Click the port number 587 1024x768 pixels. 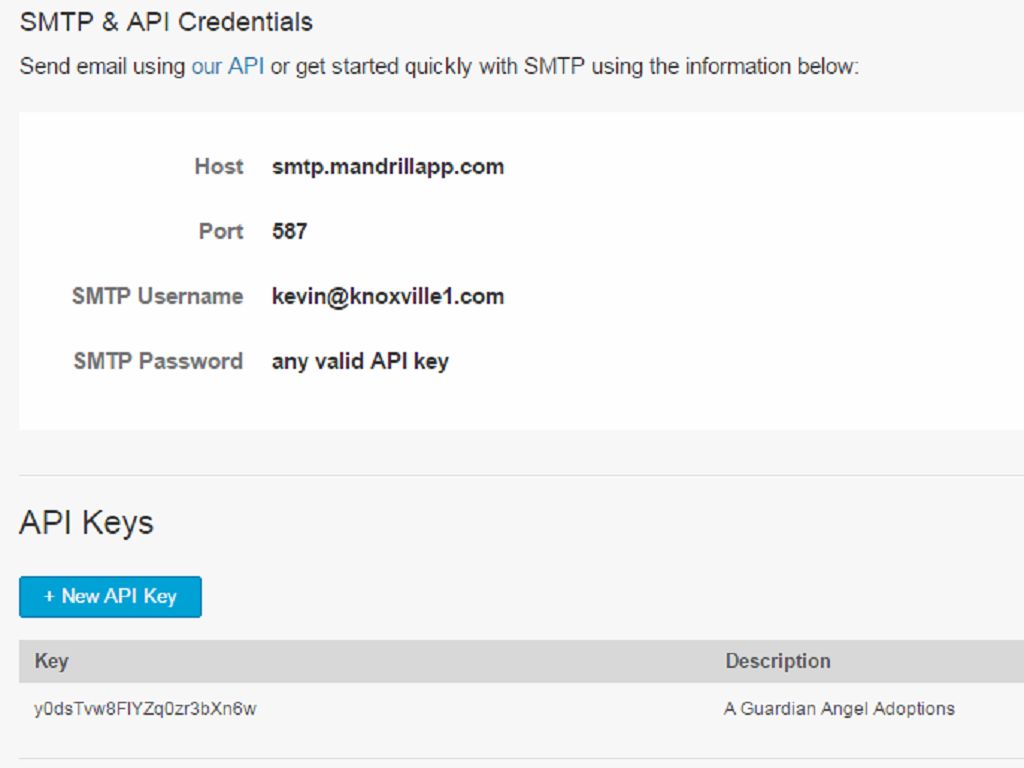[289, 232]
